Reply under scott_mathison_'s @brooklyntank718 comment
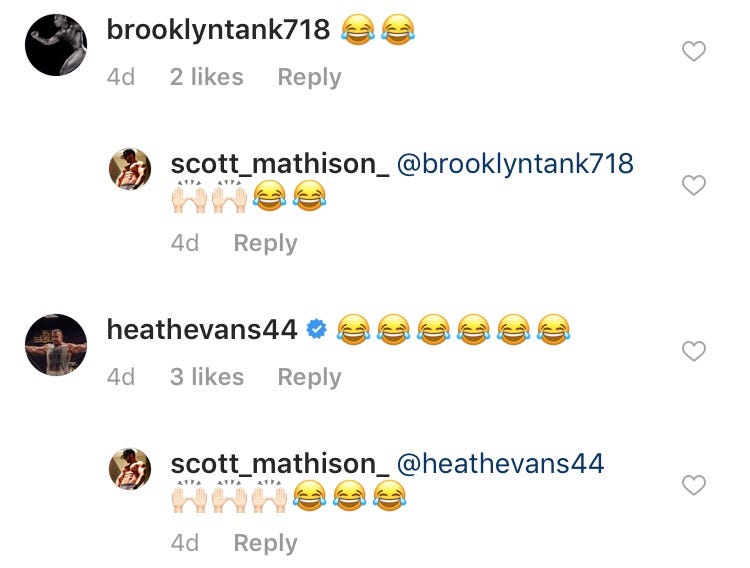The image size is (750, 568). coord(265,243)
